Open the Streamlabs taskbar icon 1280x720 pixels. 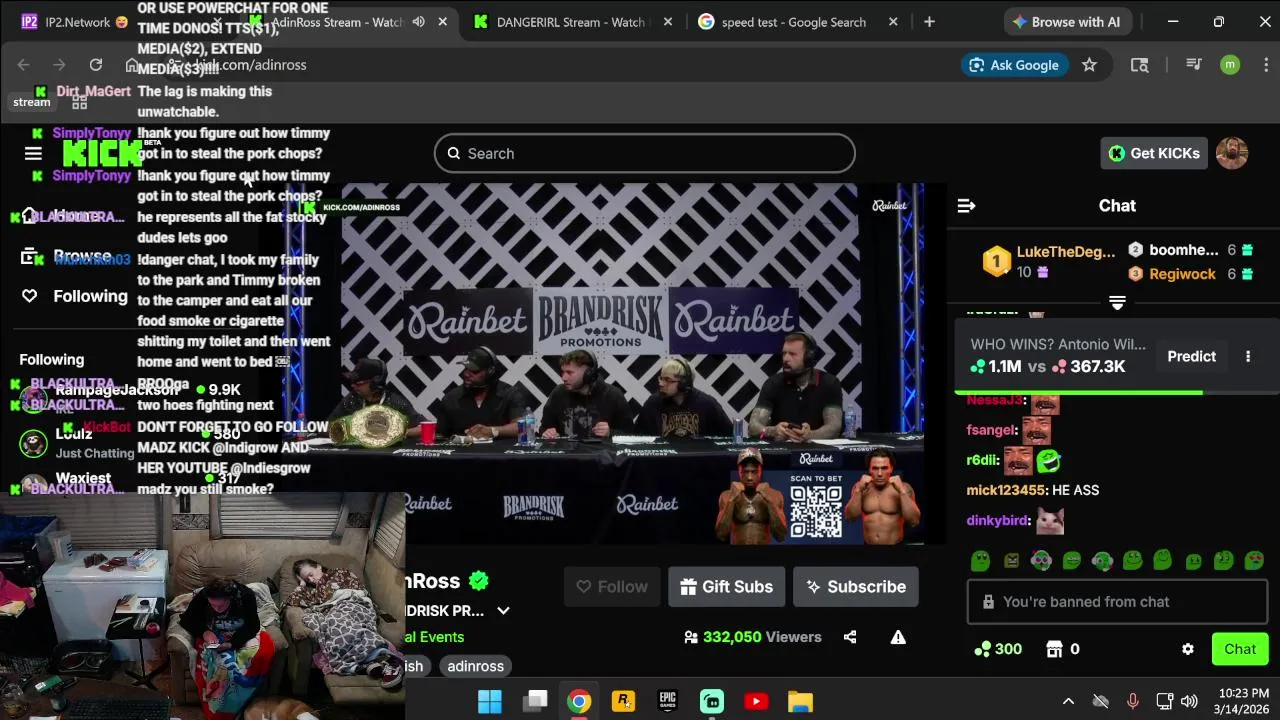(x=712, y=701)
